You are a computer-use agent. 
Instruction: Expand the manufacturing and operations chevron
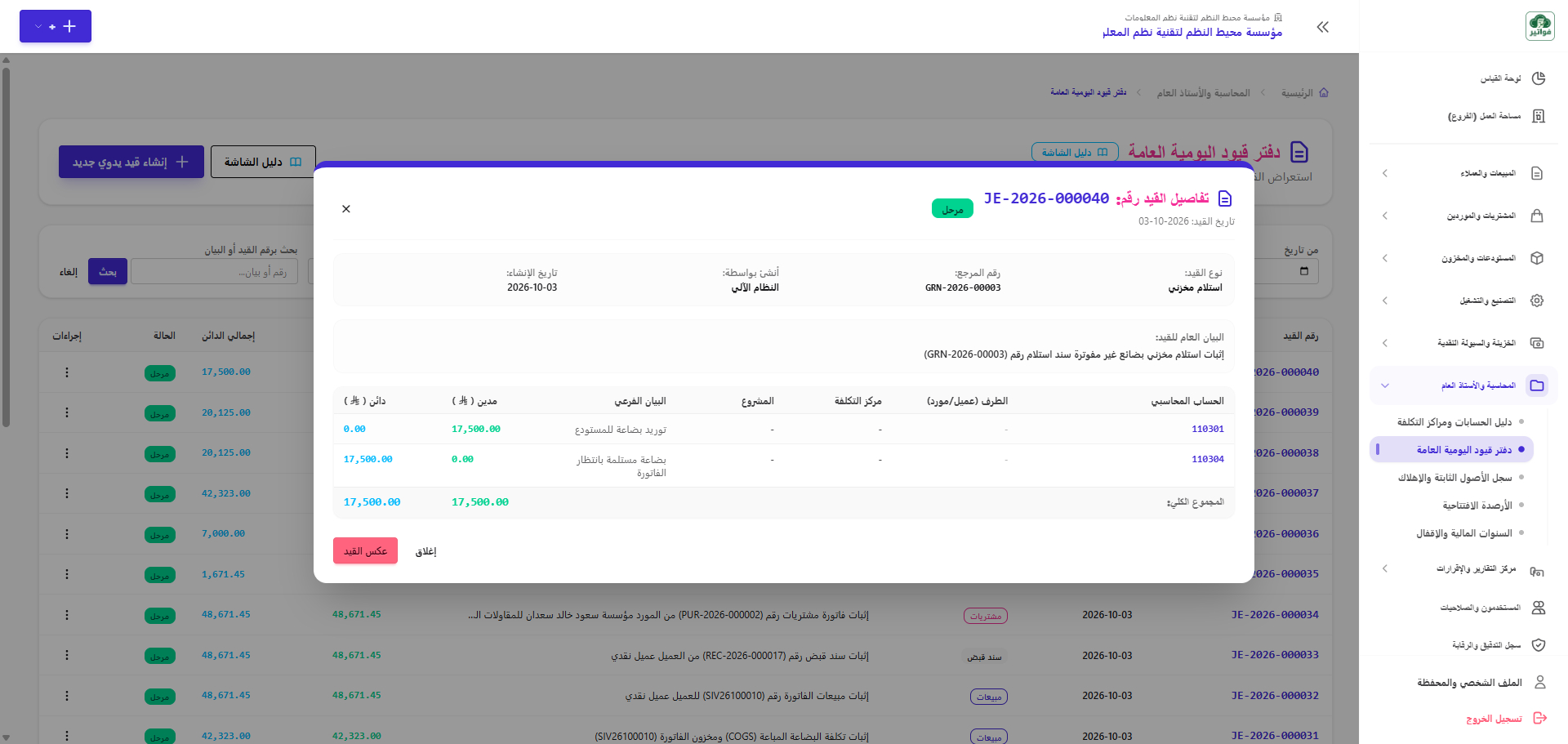[x=1385, y=301]
